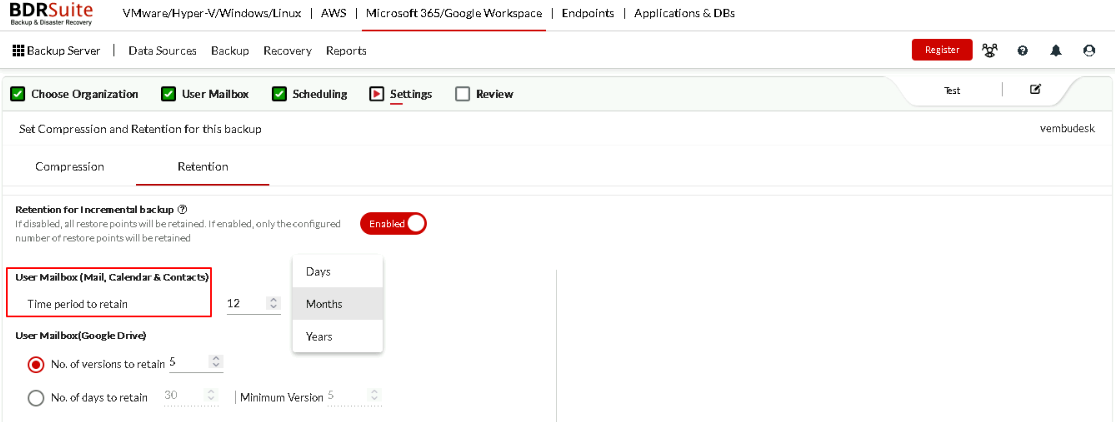Choose Days from the time unit dropdown
Image resolution: width=1115 pixels, height=422 pixels.
[x=338, y=271]
